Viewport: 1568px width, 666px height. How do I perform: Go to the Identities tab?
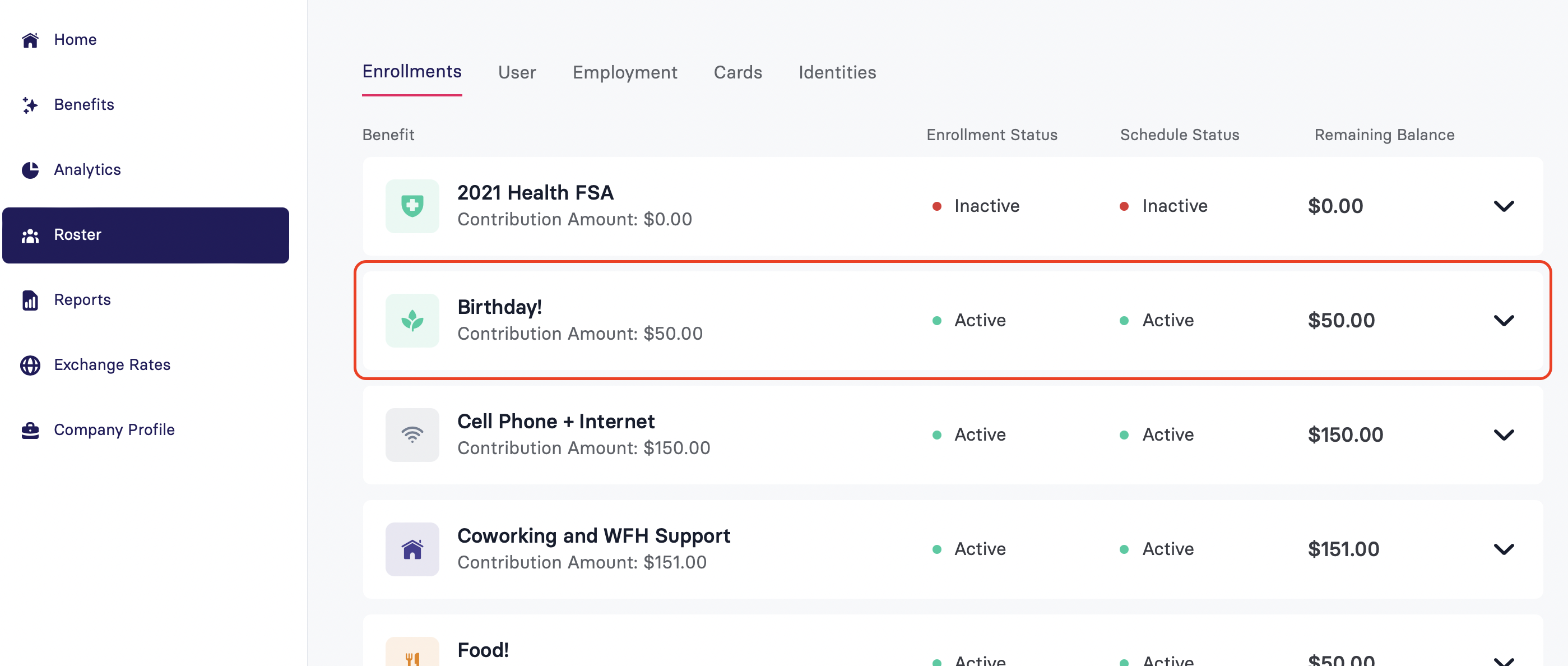point(837,72)
